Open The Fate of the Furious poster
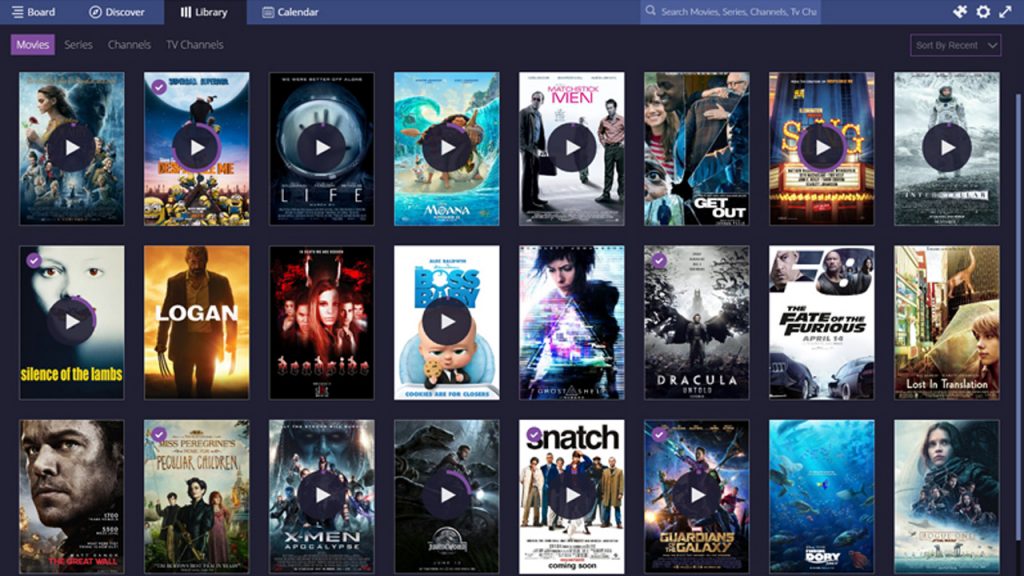 pos(822,323)
